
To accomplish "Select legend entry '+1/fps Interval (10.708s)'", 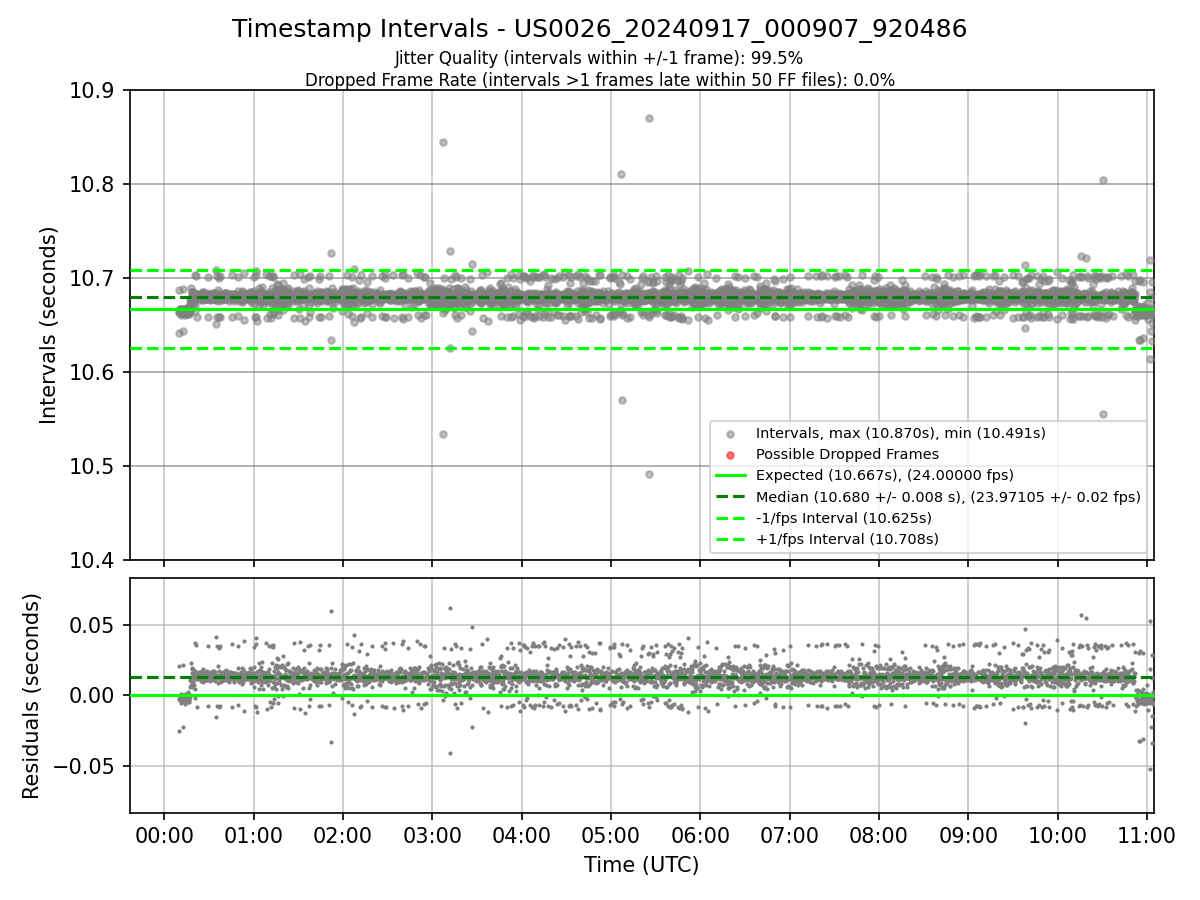I will click(847, 539).
